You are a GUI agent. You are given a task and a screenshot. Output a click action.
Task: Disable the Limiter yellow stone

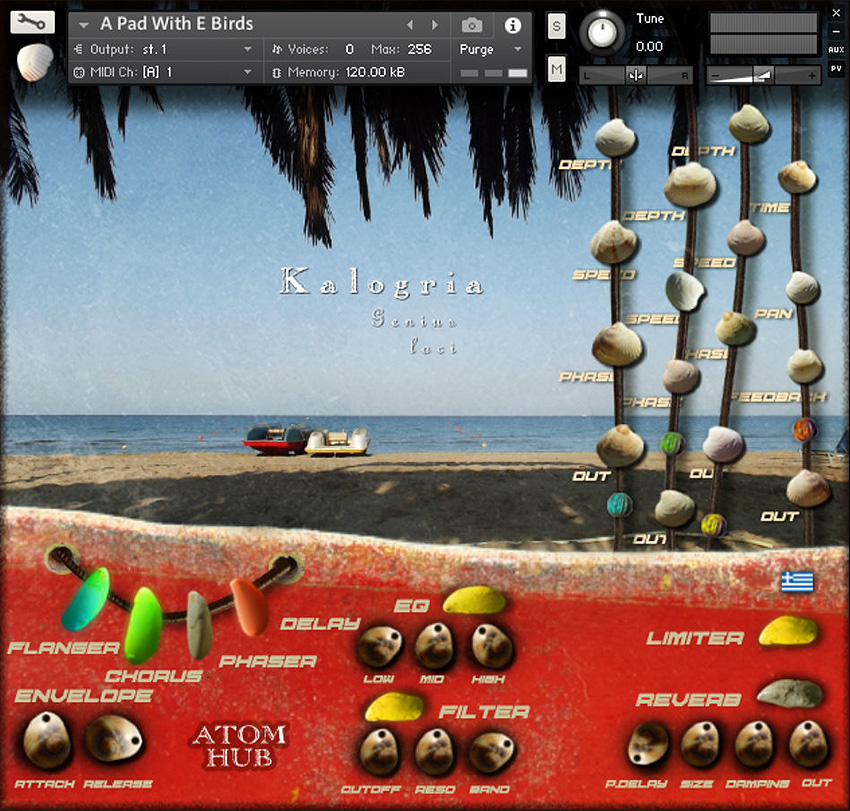click(x=788, y=631)
